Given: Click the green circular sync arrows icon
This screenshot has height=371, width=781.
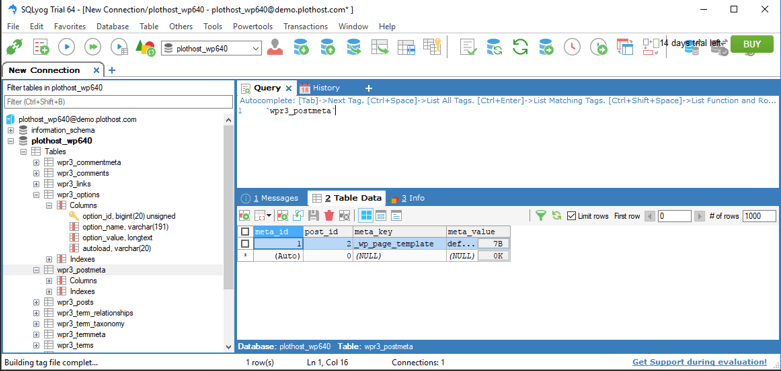Looking at the screenshot, I should click(x=520, y=47).
